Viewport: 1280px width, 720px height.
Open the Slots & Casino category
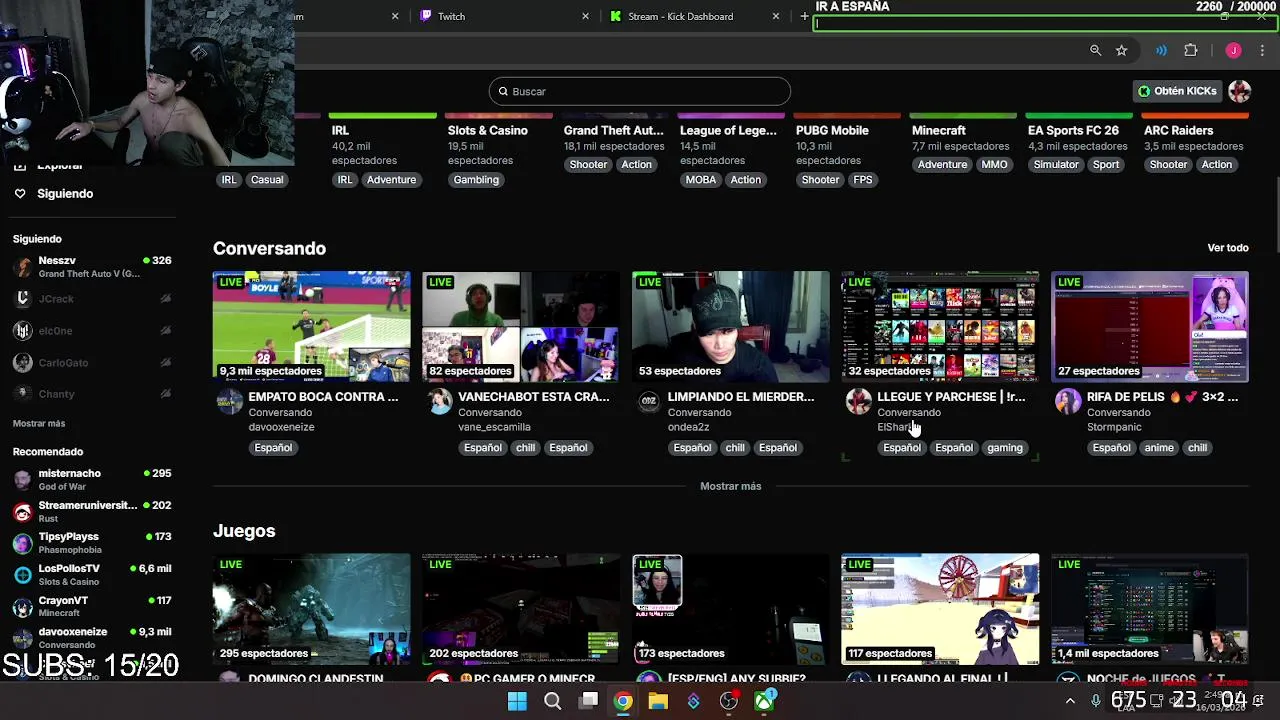[488, 130]
